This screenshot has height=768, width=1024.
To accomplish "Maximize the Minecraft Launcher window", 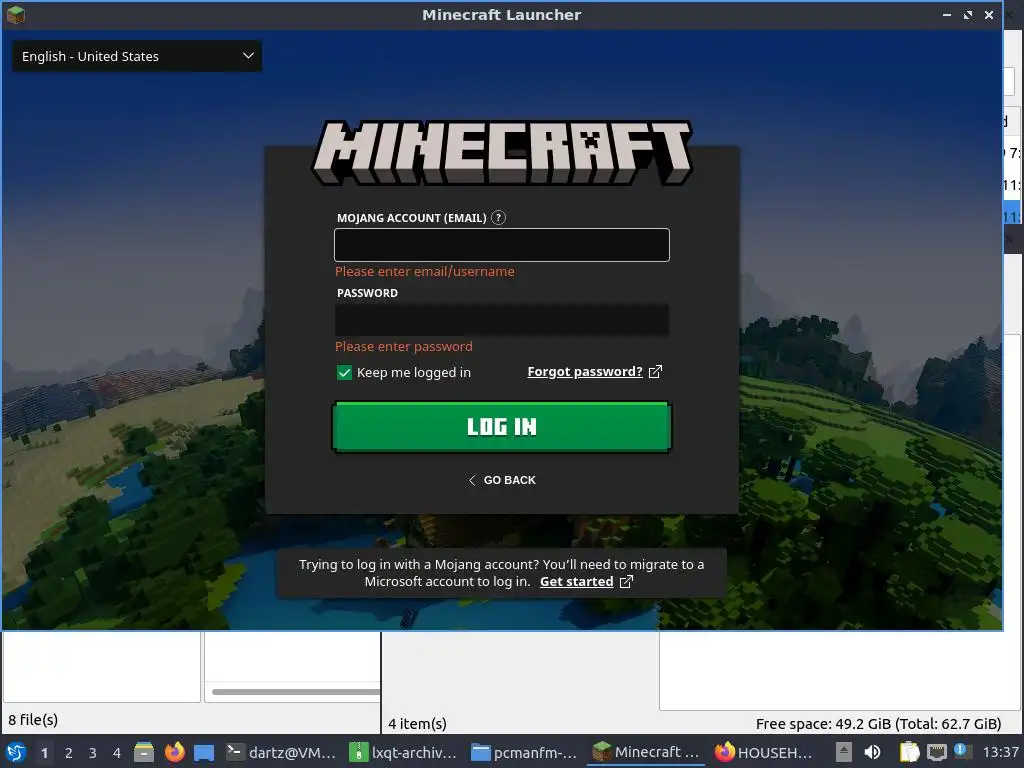I will (967, 14).
